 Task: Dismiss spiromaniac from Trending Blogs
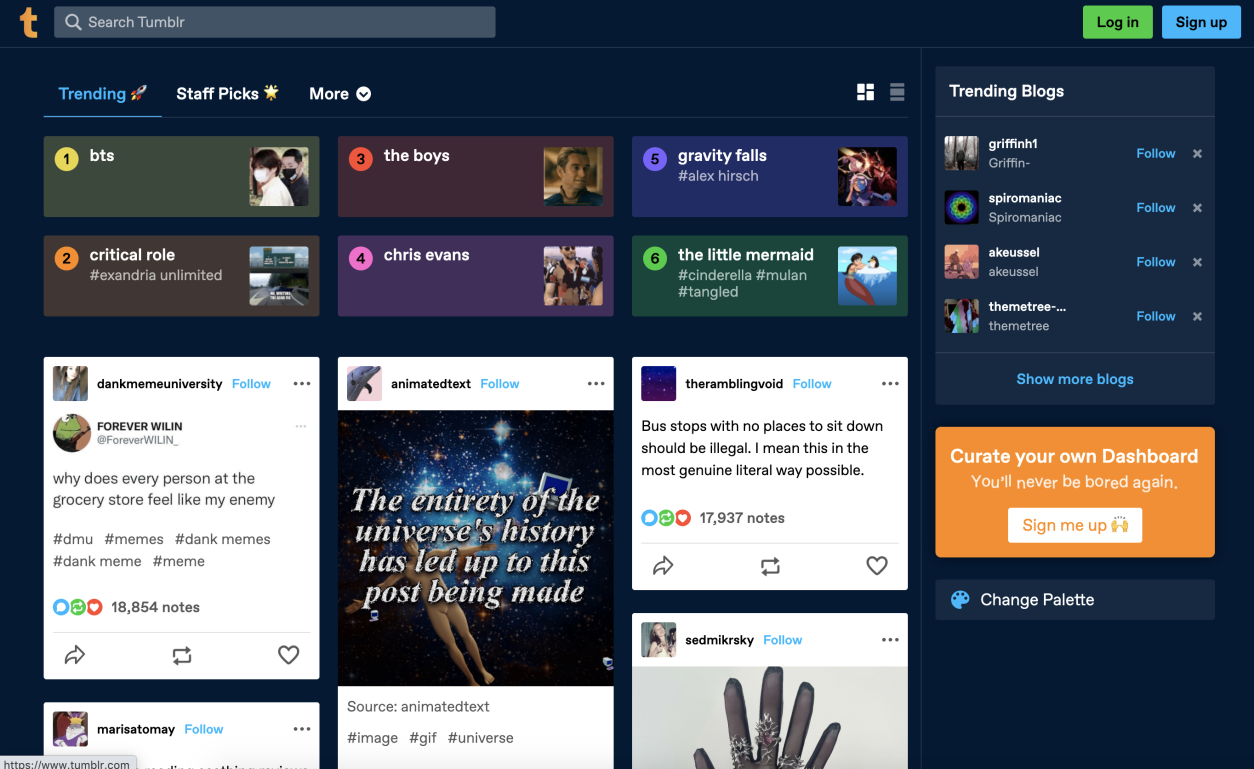pos(1197,208)
